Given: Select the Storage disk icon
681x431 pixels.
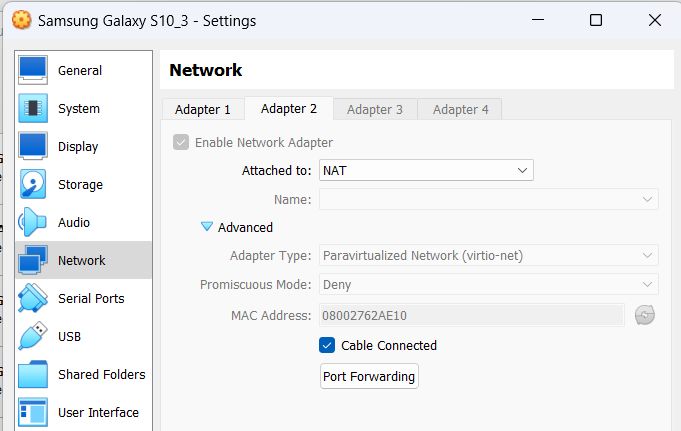Looking at the screenshot, I should point(33,184).
